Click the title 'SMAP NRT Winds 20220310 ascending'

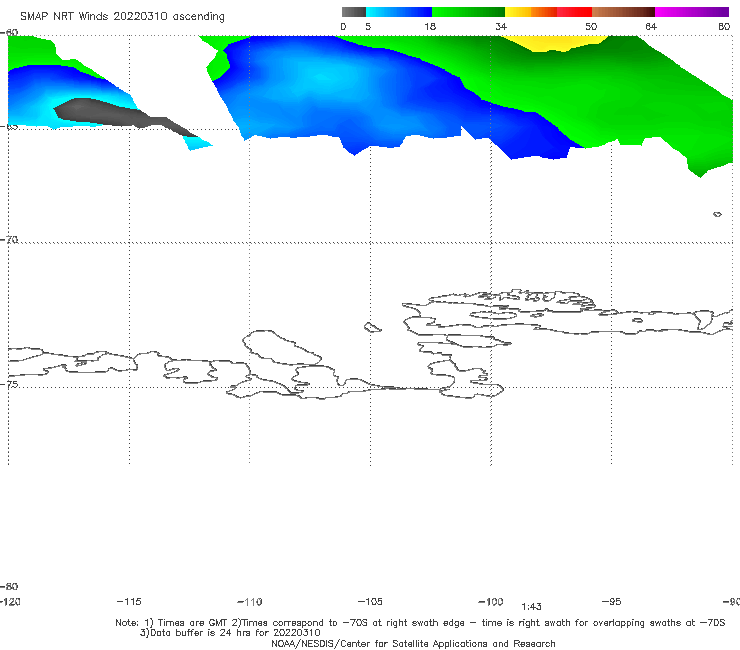coord(122,17)
